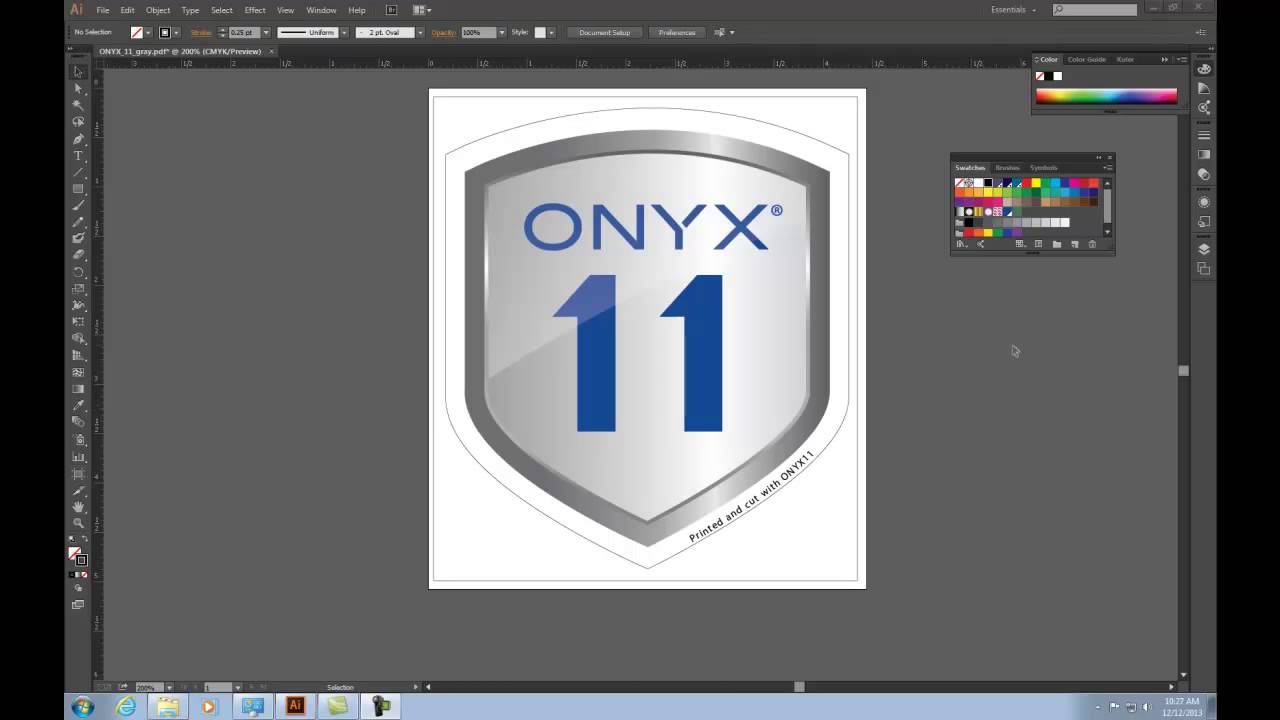Toggle the Fill and Stroke indicator in toolbox
The height and width of the screenshot is (720, 1280).
pyautogui.click(x=77, y=555)
